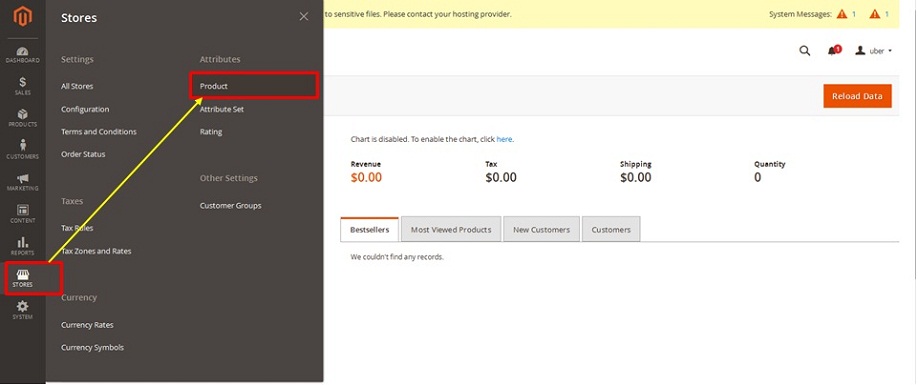918x385 pixels.
Task: Click the 'here' link to enable chart
Action: point(504,139)
